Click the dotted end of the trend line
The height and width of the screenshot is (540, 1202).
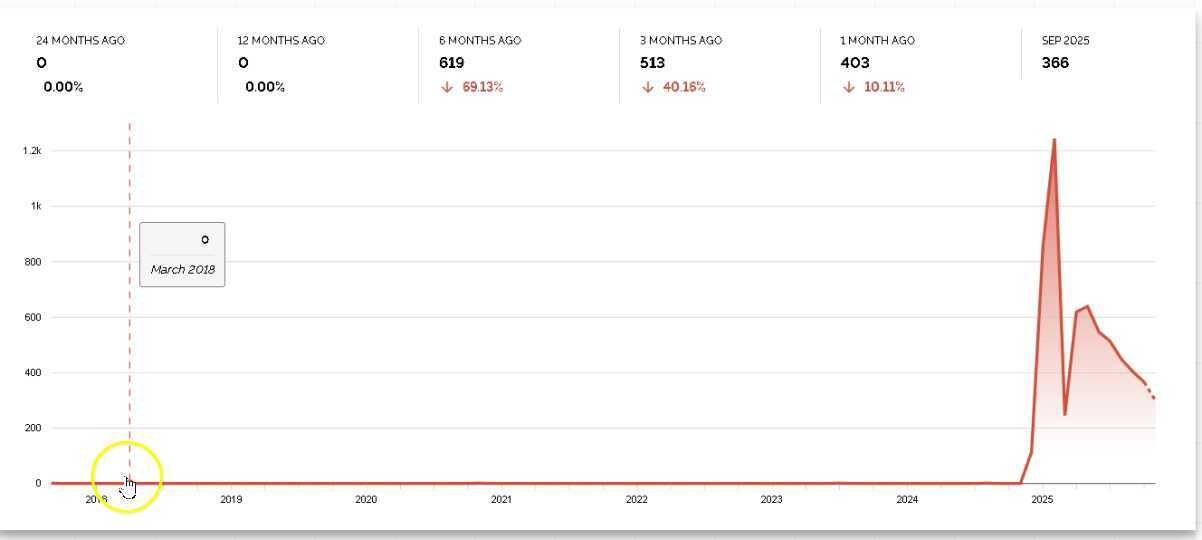click(1150, 393)
